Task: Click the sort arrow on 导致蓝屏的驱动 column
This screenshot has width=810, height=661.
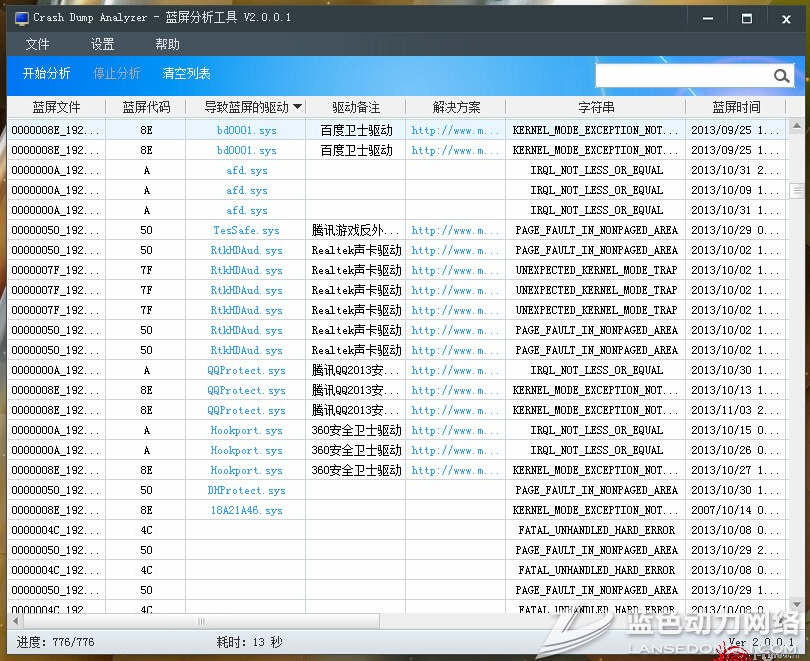Action: click(297, 107)
